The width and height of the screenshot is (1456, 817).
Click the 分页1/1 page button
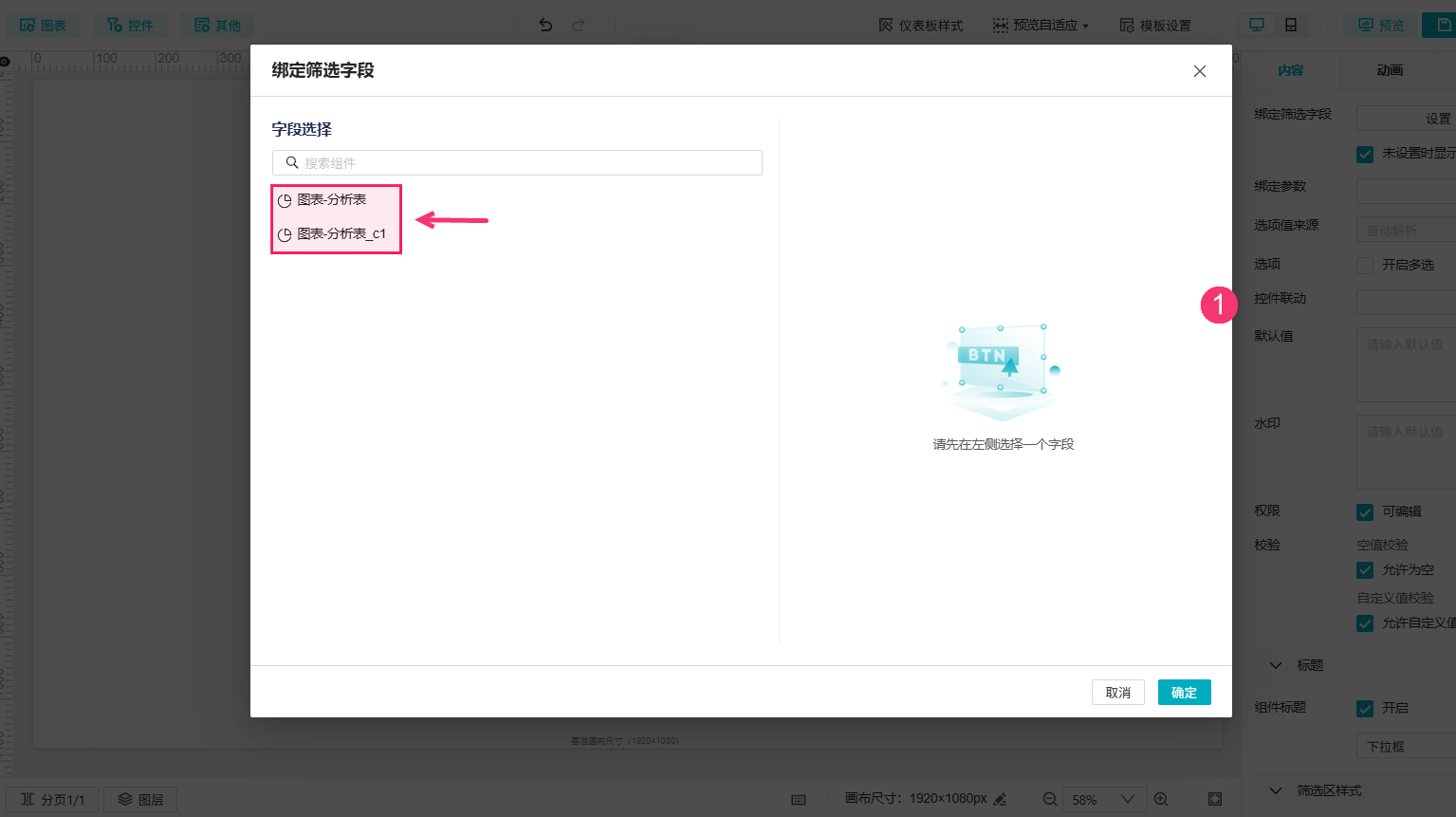pos(53,800)
